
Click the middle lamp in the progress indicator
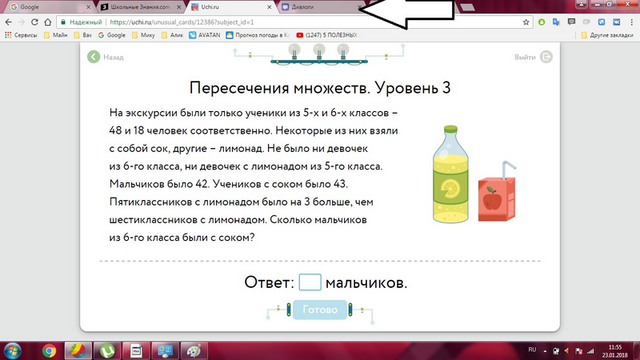tap(319, 52)
